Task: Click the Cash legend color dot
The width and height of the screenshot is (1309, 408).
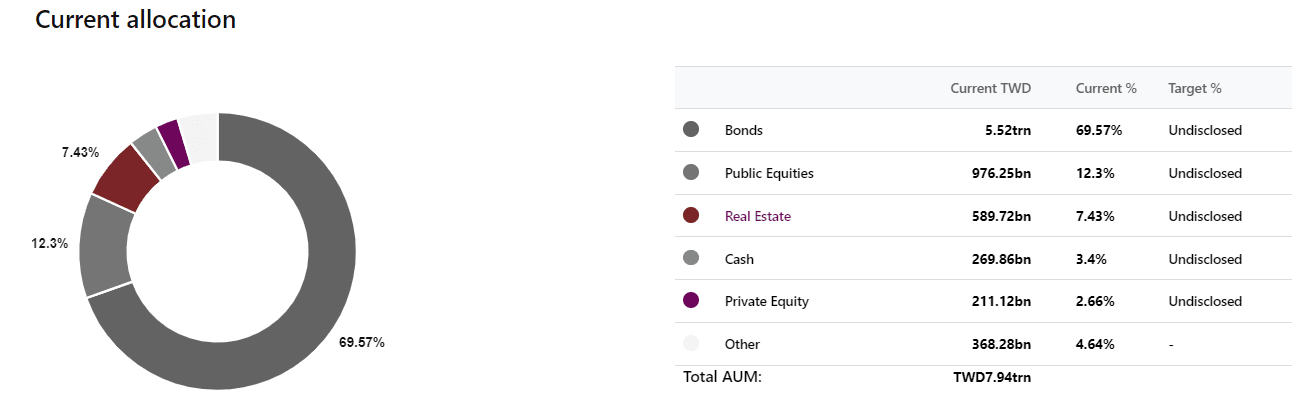Action: tap(691, 258)
